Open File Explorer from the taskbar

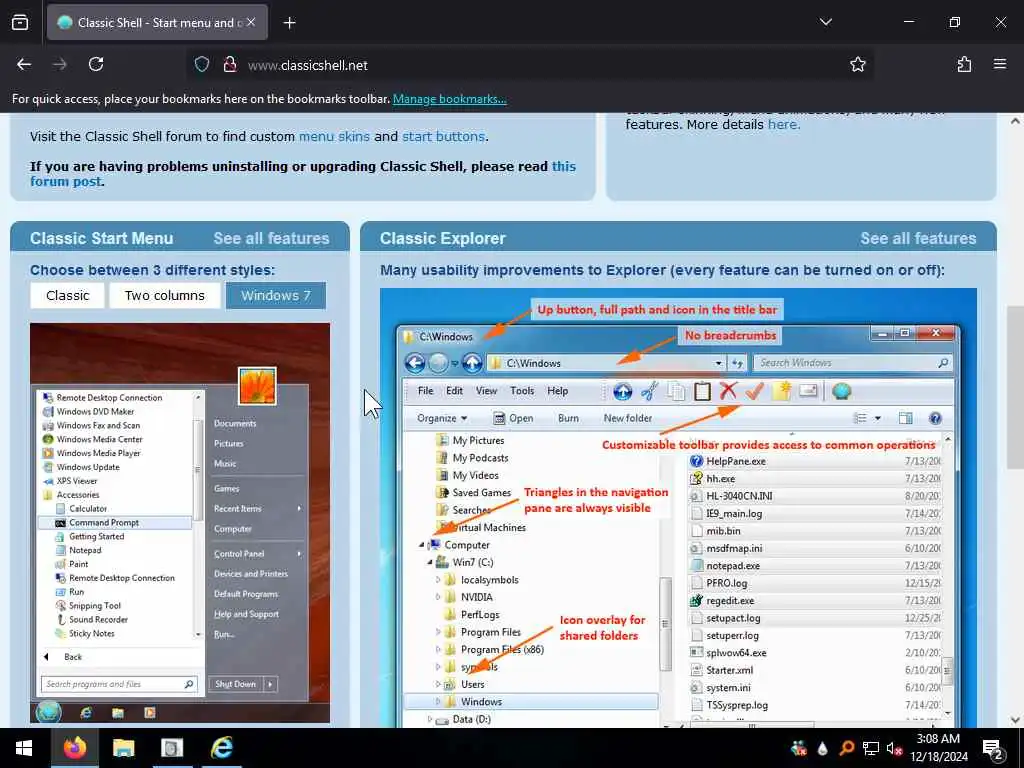pos(123,748)
